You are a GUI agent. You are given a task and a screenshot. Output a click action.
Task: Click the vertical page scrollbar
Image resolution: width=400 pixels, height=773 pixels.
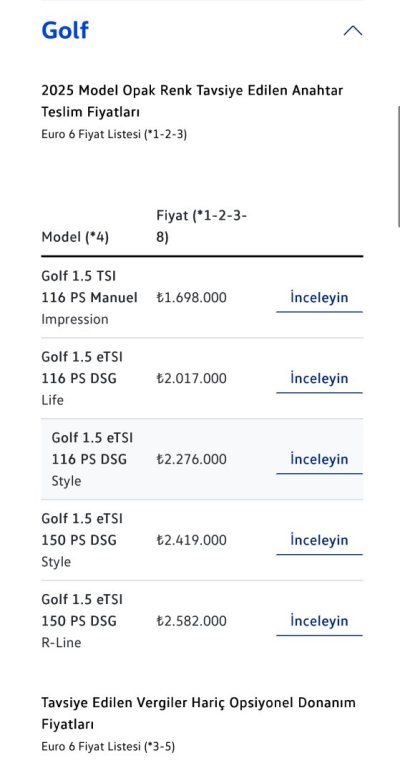[x=398, y=166]
